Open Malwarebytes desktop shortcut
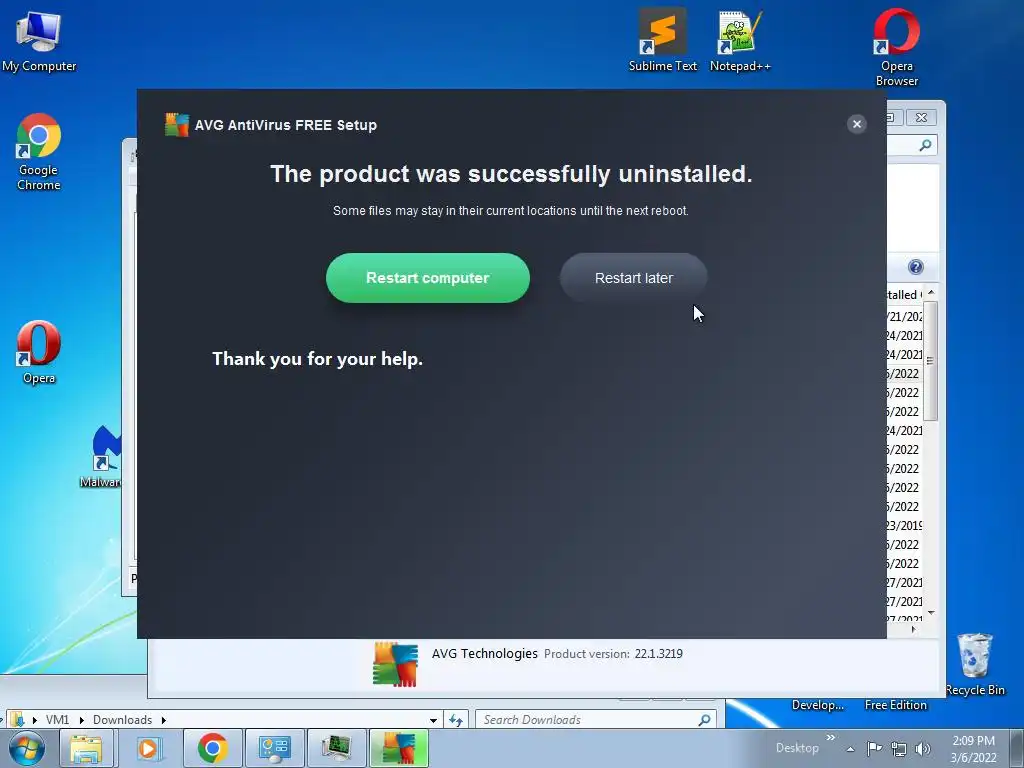The height and width of the screenshot is (768, 1024). click(x=102, y=456)
